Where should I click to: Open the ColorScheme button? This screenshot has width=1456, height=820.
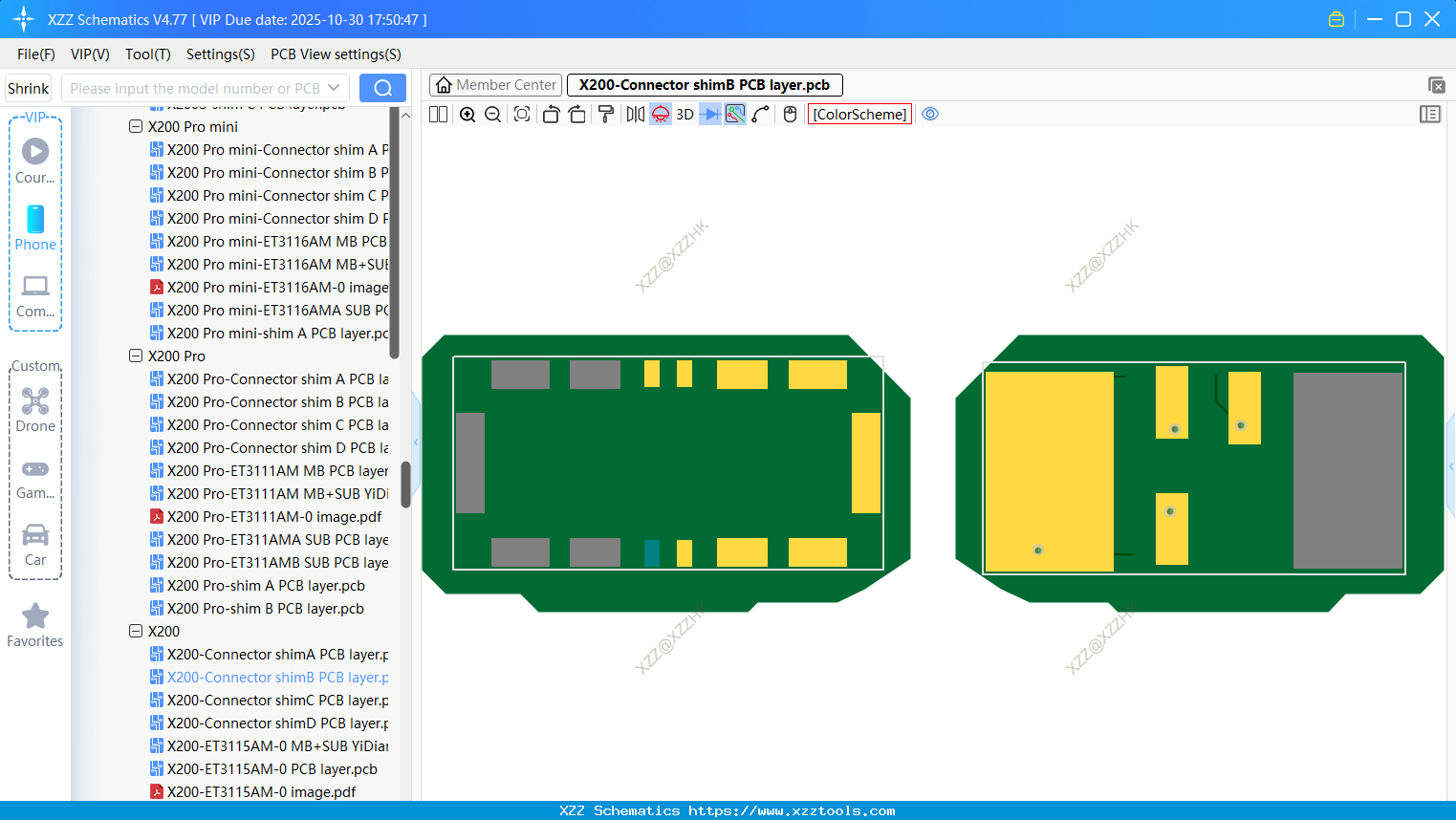point(859,115)
